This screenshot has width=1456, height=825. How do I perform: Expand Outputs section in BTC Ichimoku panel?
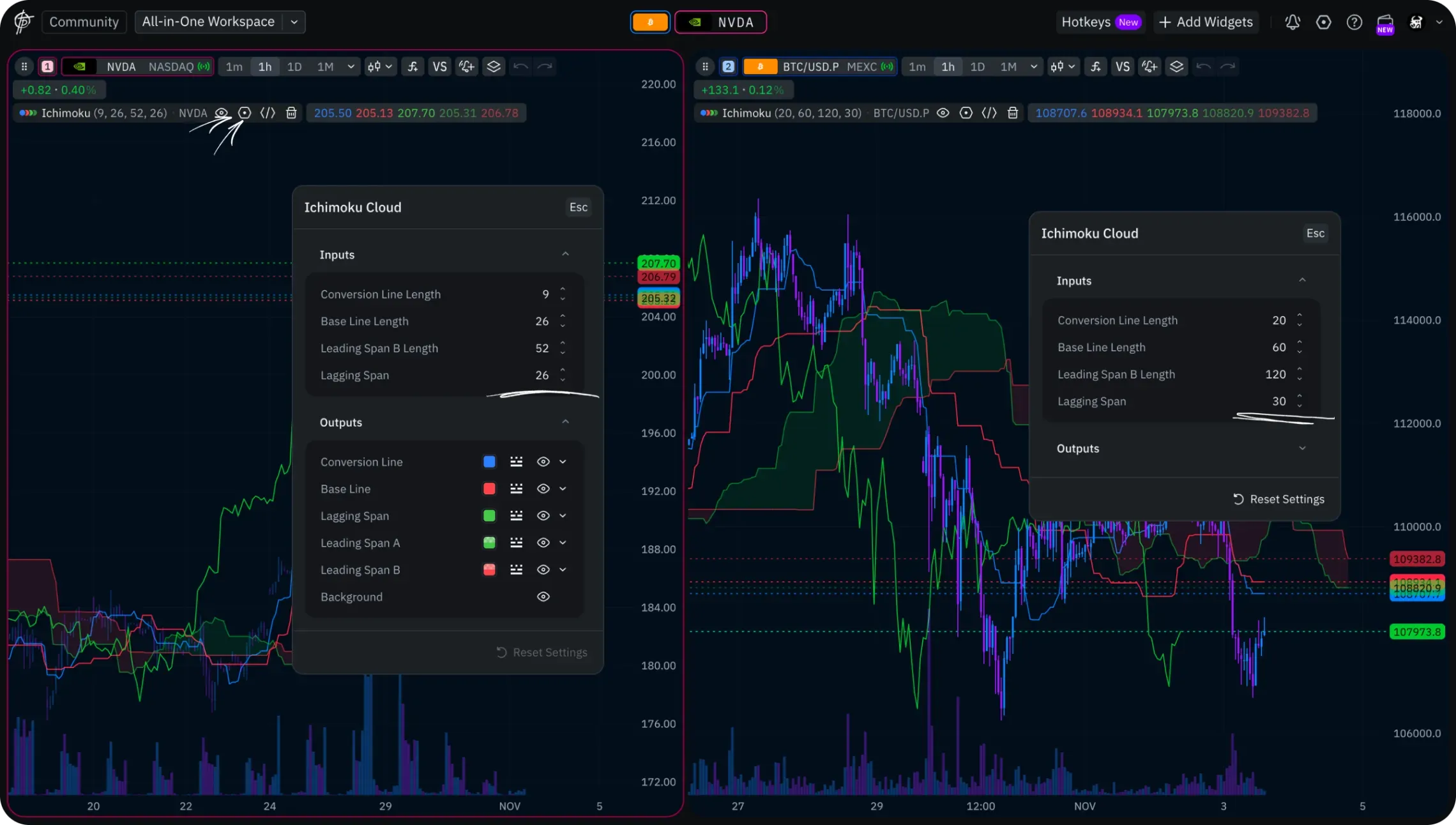tap(1302, 448)
